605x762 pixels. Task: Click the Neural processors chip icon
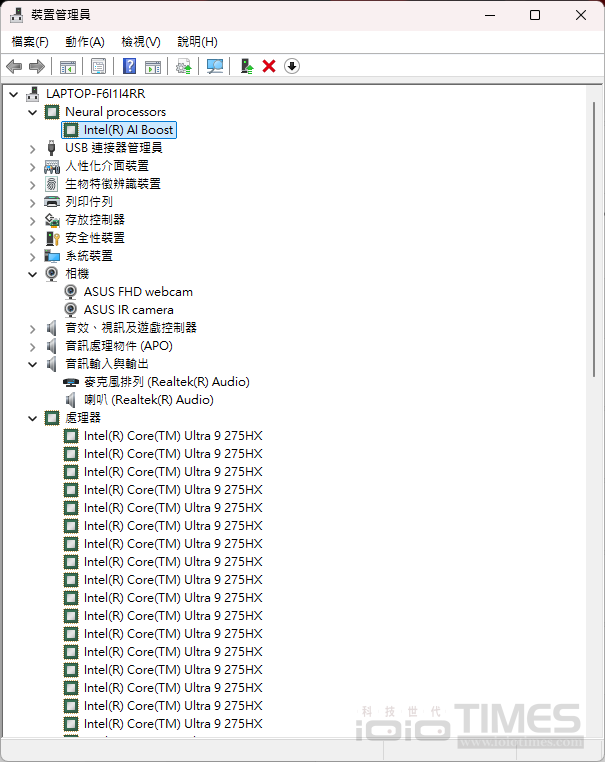click(x=52, y=112)
